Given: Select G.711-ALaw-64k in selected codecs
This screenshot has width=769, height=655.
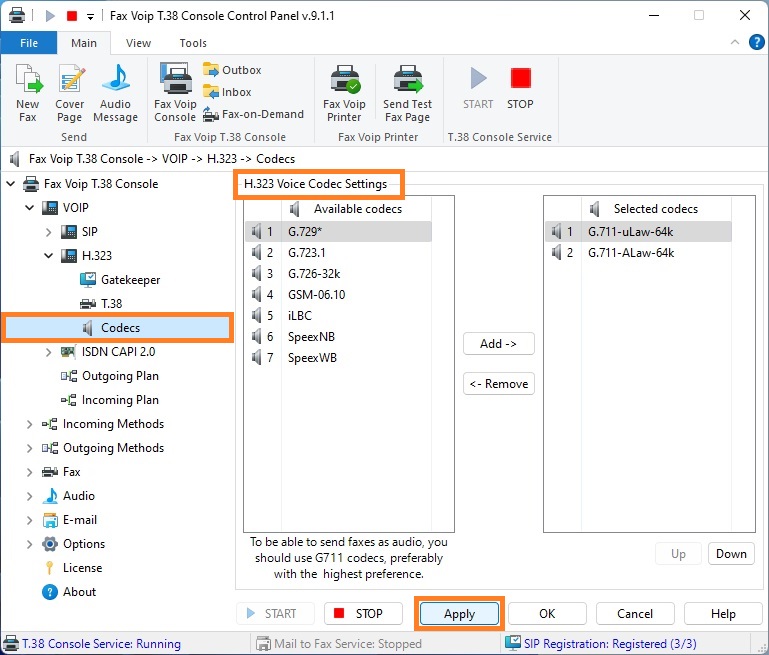Looking at the screenshot, I should click(638, 252).
